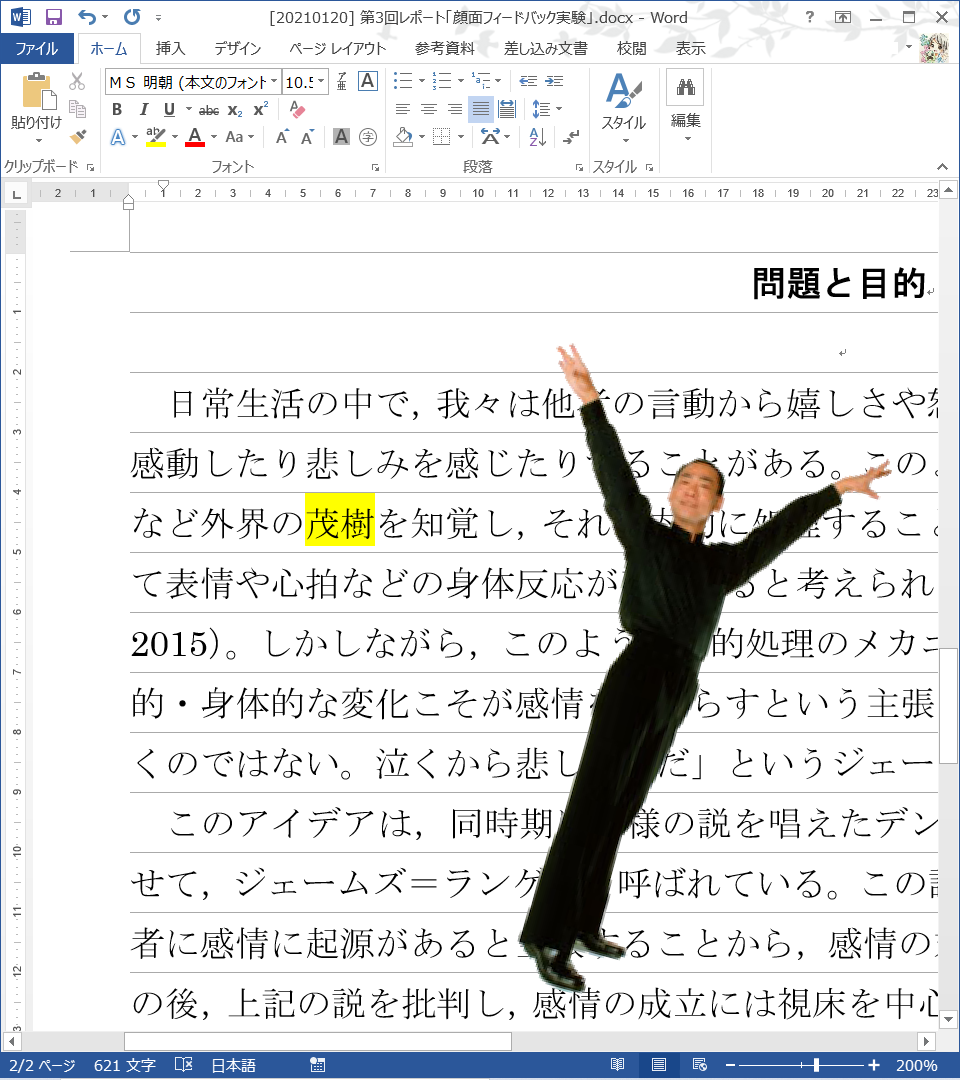Viewport: 960px width, 1080px height.
Task: Click the bulleted list icon
Action: click(402, 81)
